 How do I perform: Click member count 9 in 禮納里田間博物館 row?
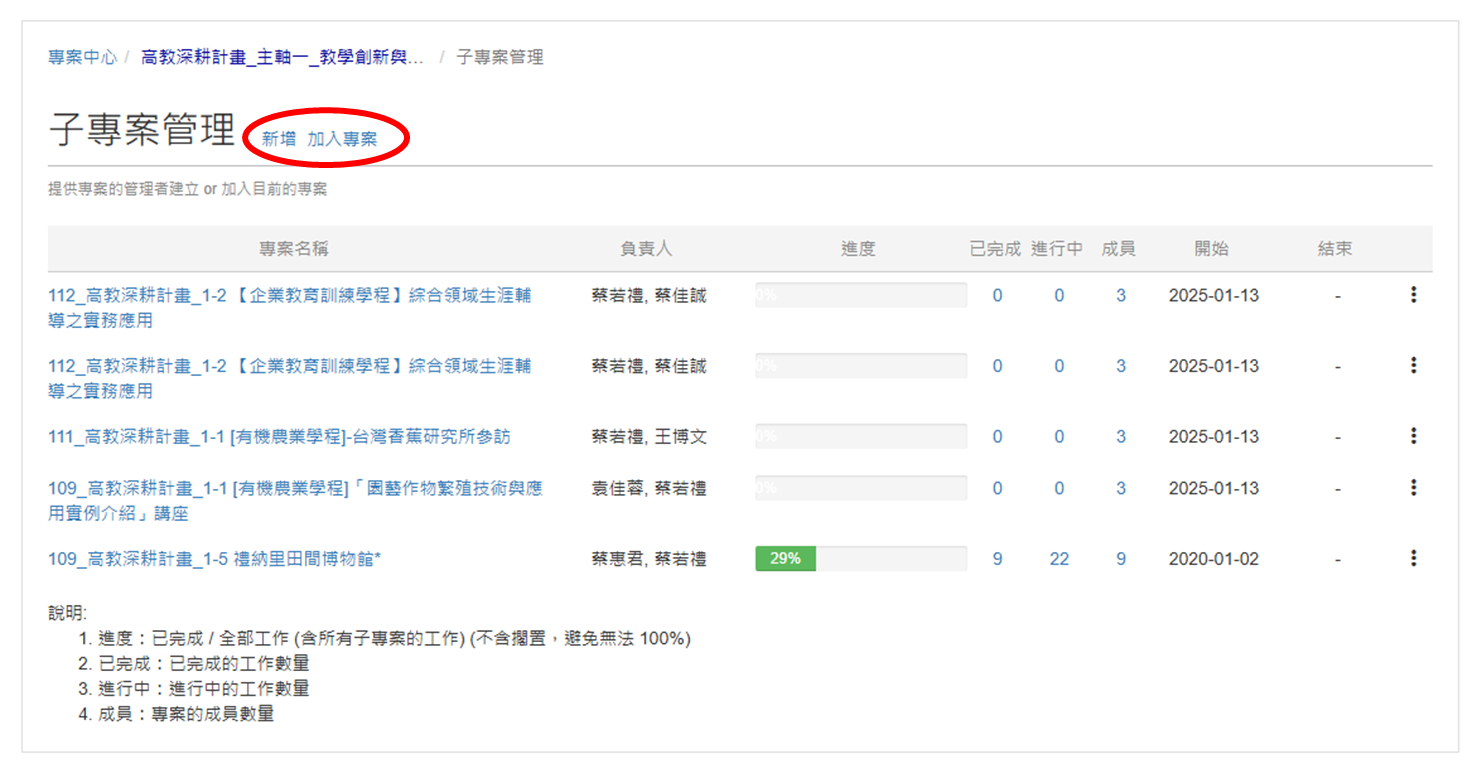point(1120,559)
